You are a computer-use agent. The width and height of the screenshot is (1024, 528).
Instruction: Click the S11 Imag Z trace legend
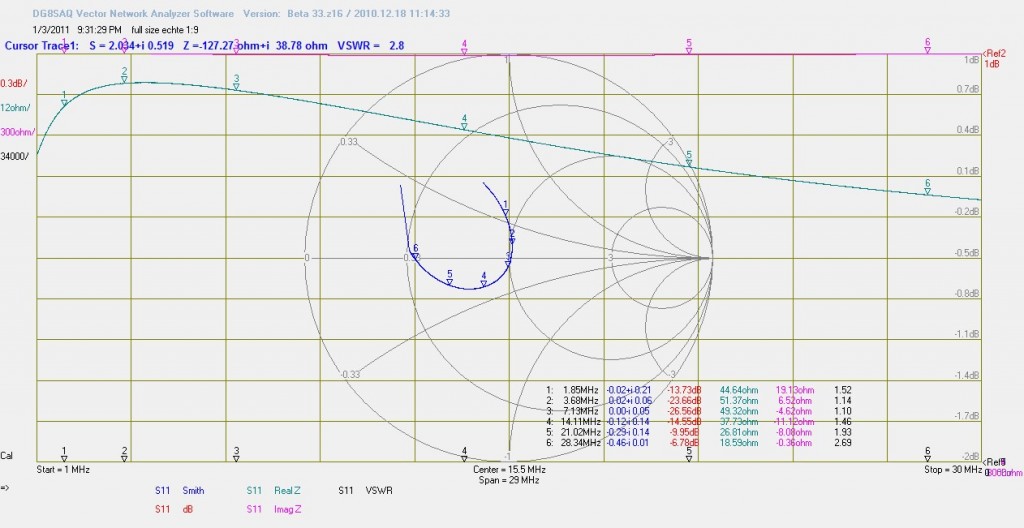click(x=274, y=508)
